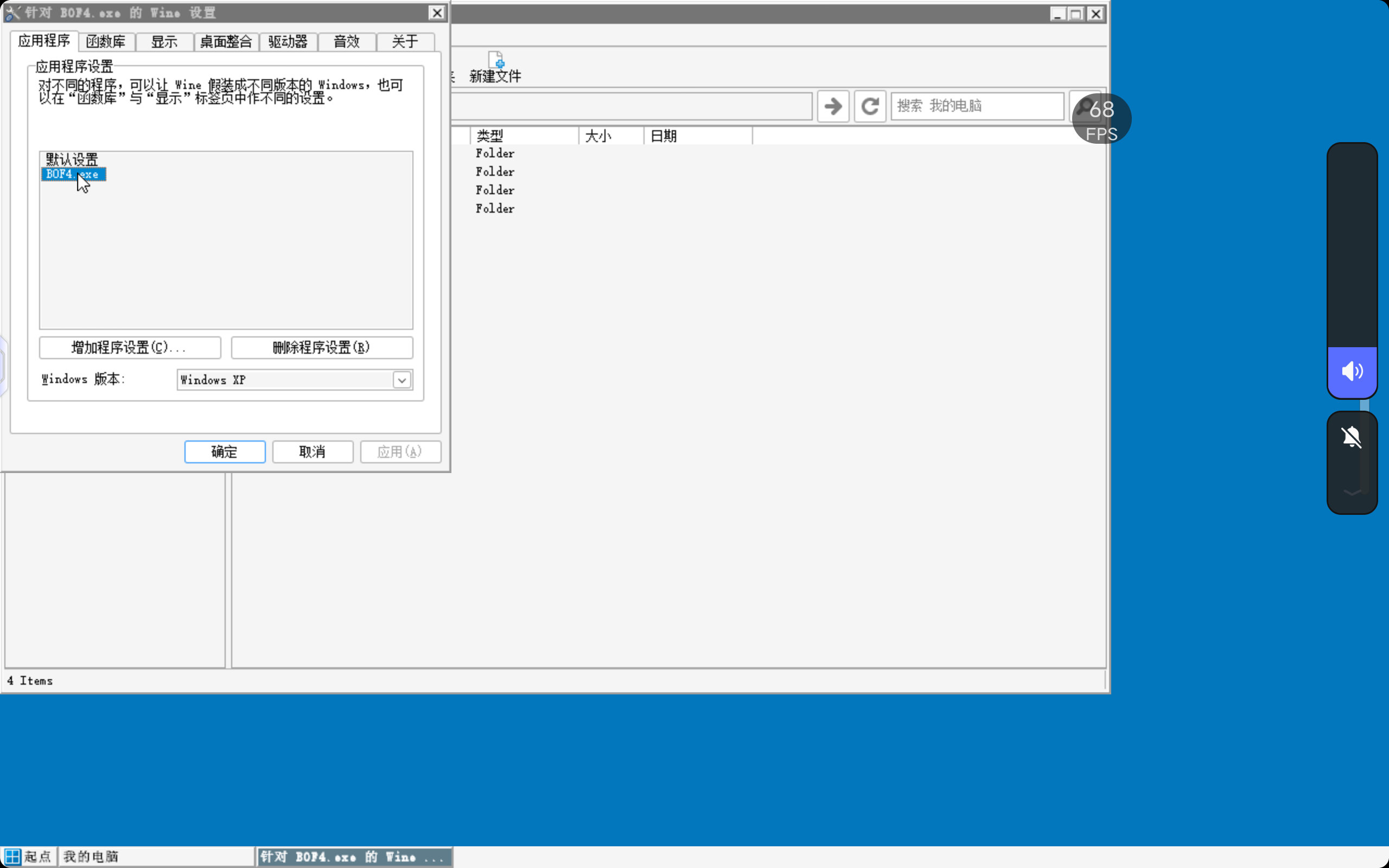Select BOF4.exe in the application list
This screenshot has width=1389, height=868.
coord(73,174)
